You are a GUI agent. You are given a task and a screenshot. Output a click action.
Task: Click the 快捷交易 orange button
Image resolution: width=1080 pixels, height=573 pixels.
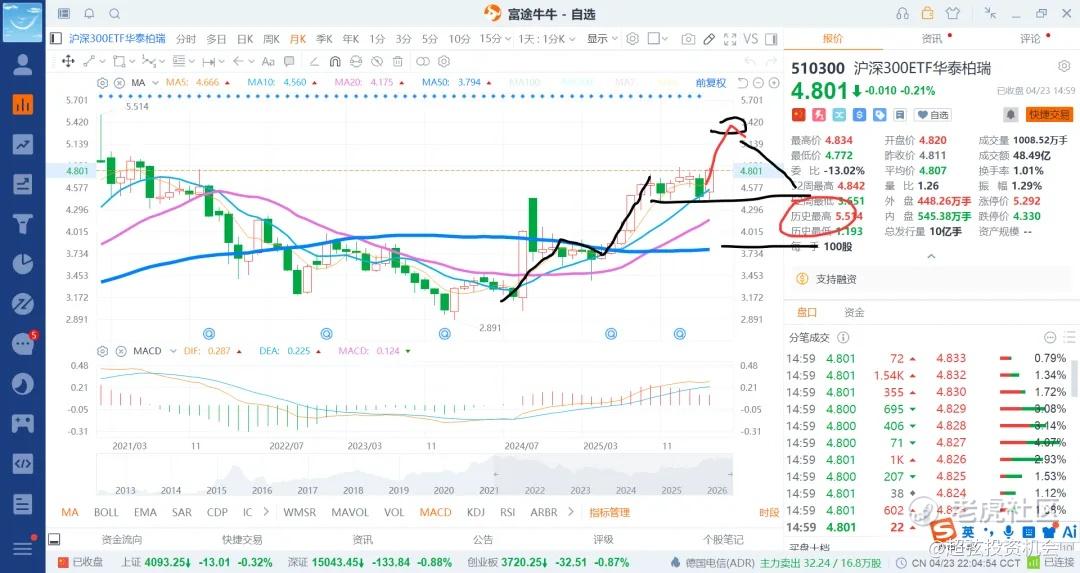tap(1049, 114)
